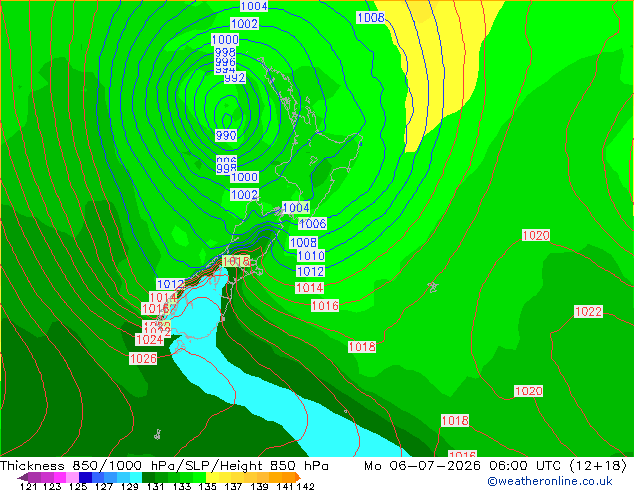Click the orange arrow tip ending the legend
The width and height of the screenshot is (634, 490).
pos(298,477)
